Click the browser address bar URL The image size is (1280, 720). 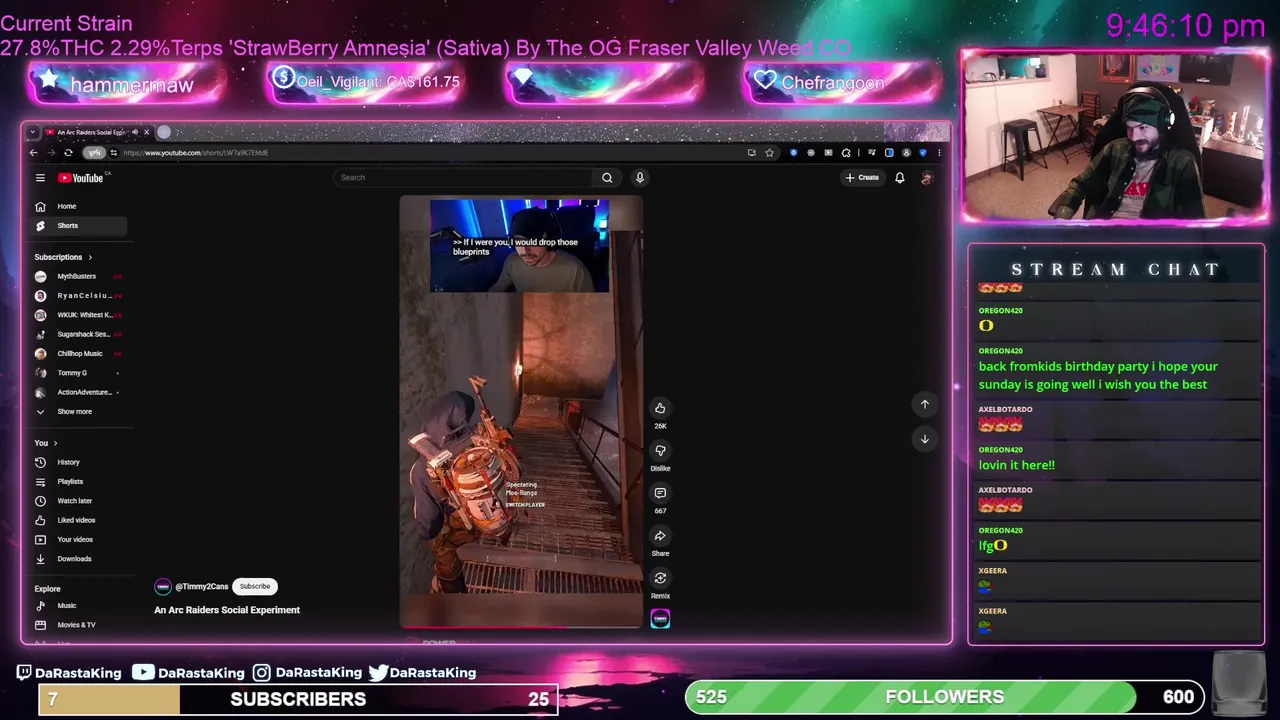196,153
